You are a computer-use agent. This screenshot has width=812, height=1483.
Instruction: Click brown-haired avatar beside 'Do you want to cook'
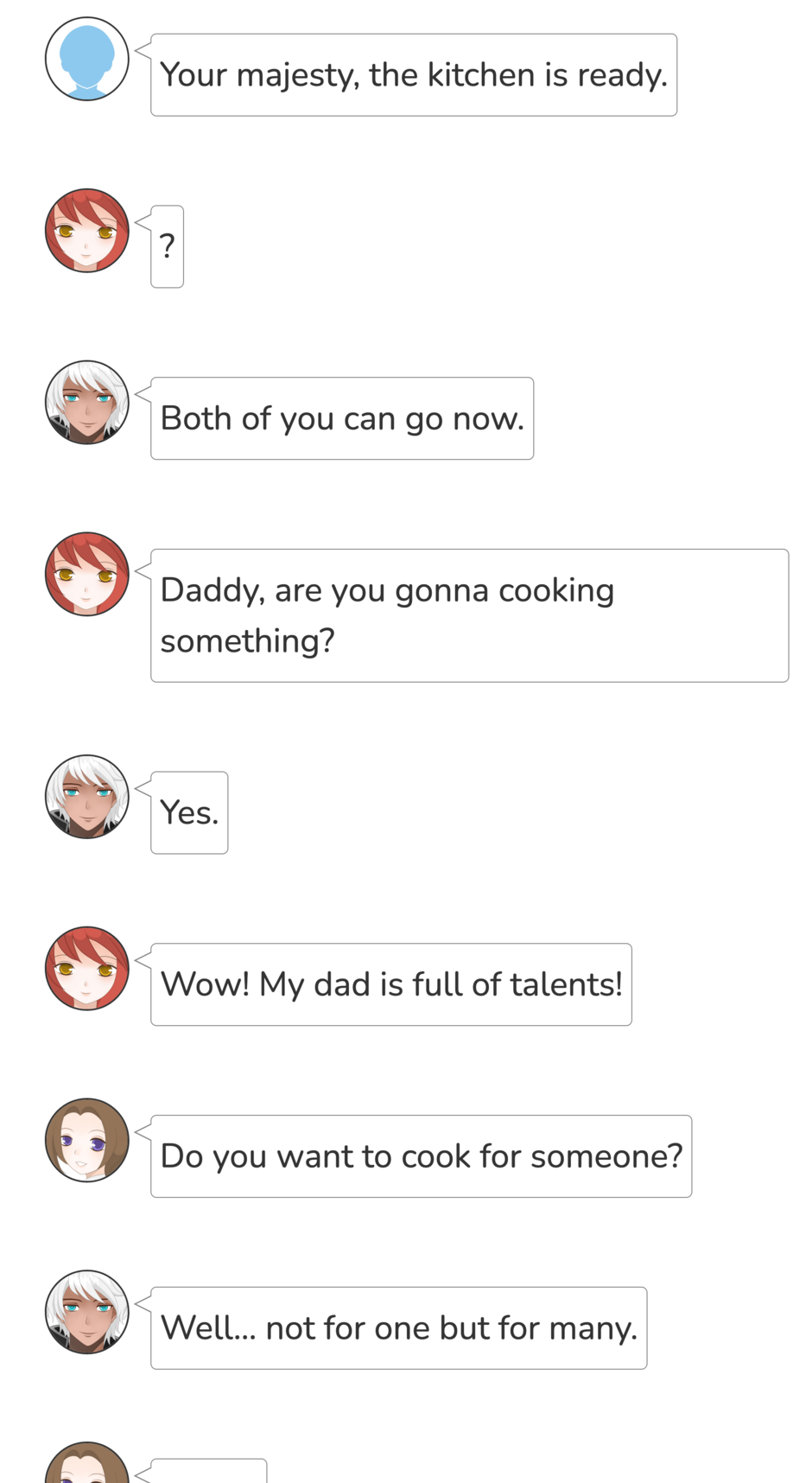point(87,1141)
